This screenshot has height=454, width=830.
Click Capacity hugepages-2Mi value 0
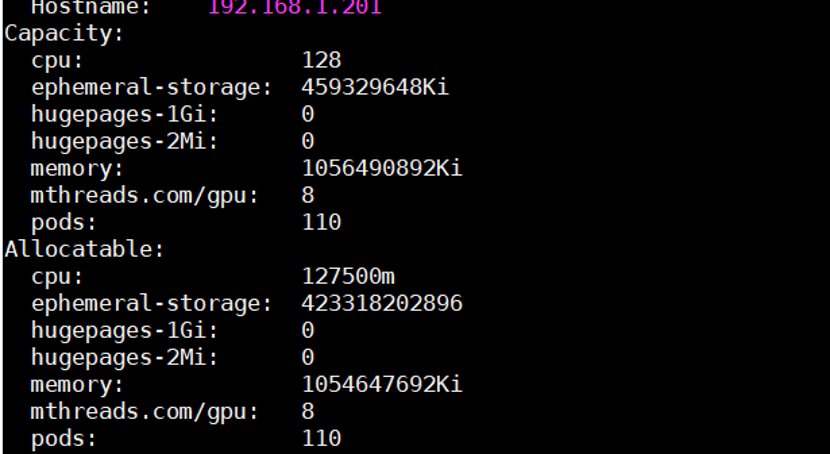pos(308,141)
